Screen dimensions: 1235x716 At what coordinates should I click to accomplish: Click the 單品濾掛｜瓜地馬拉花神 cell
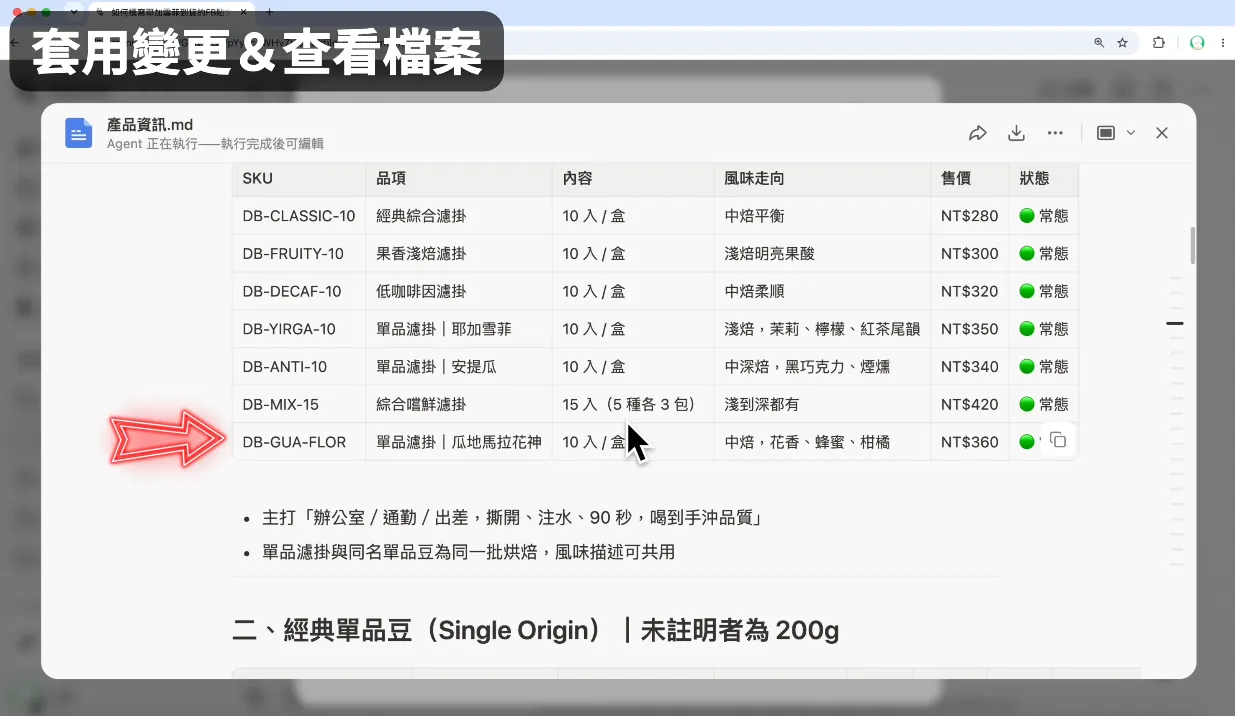pyautogui.click(x=459, y=442)
